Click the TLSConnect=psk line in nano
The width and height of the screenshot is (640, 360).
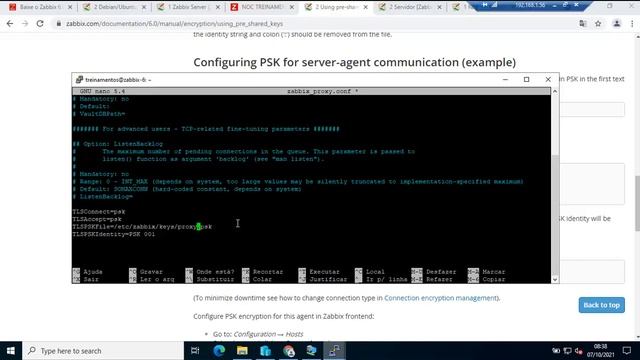(x=99, y=211)
